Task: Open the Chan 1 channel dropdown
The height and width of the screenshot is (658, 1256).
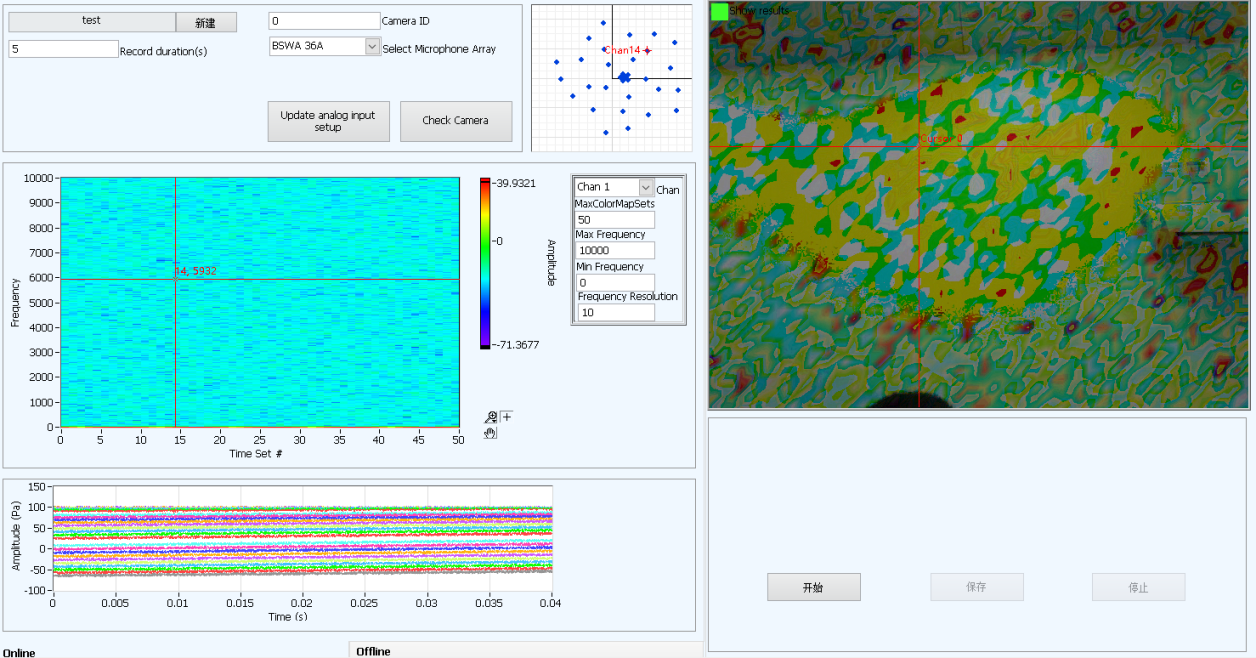Action: [x=645, y=187]
